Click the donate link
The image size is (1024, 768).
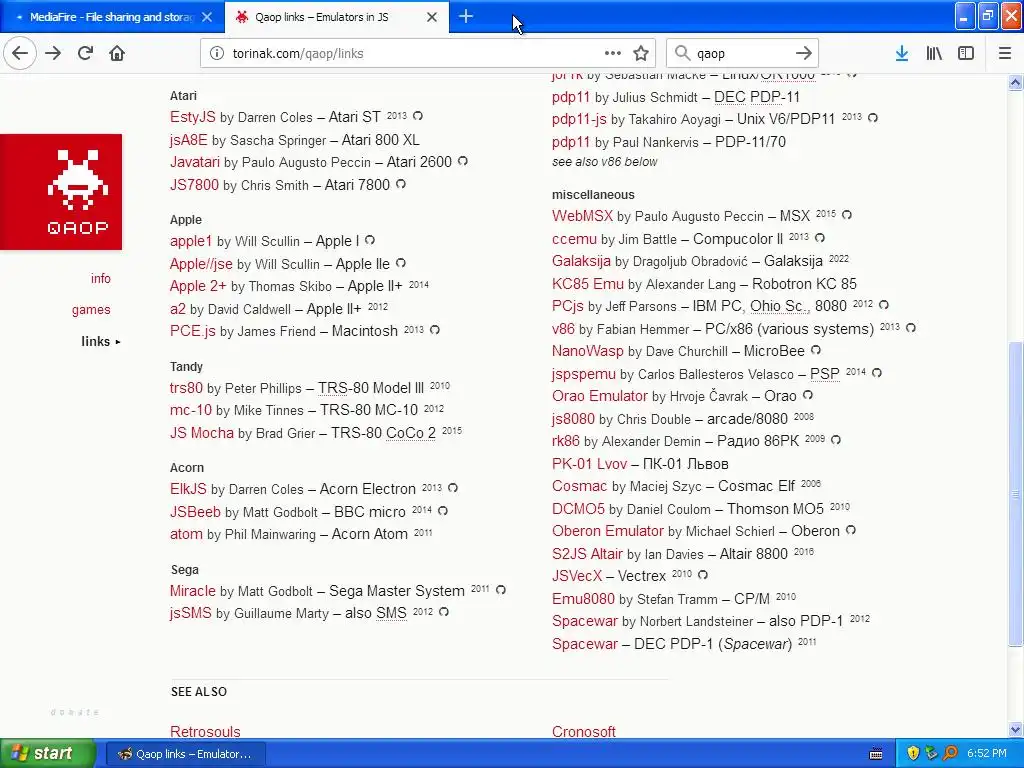[x=75, y=712]
